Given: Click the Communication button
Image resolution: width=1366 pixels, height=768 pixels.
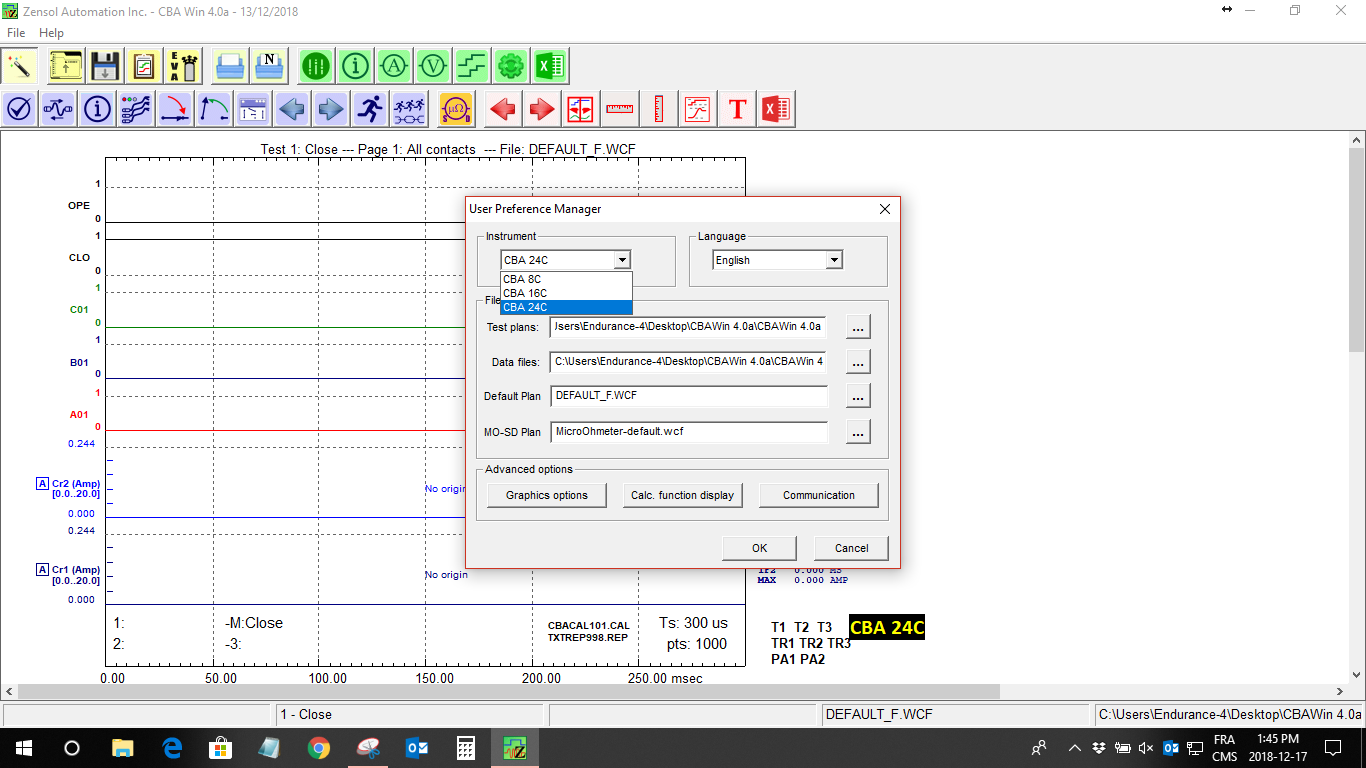Looking at the screenshot, I should pos(818,495).
